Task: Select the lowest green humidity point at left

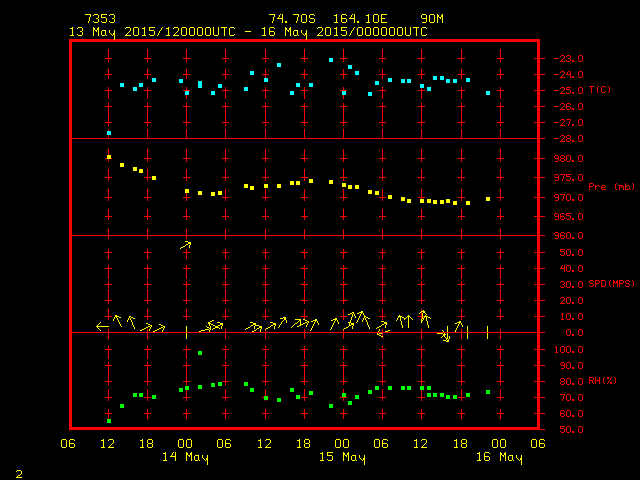Action: pyautogui.click(x=109, y=421)
